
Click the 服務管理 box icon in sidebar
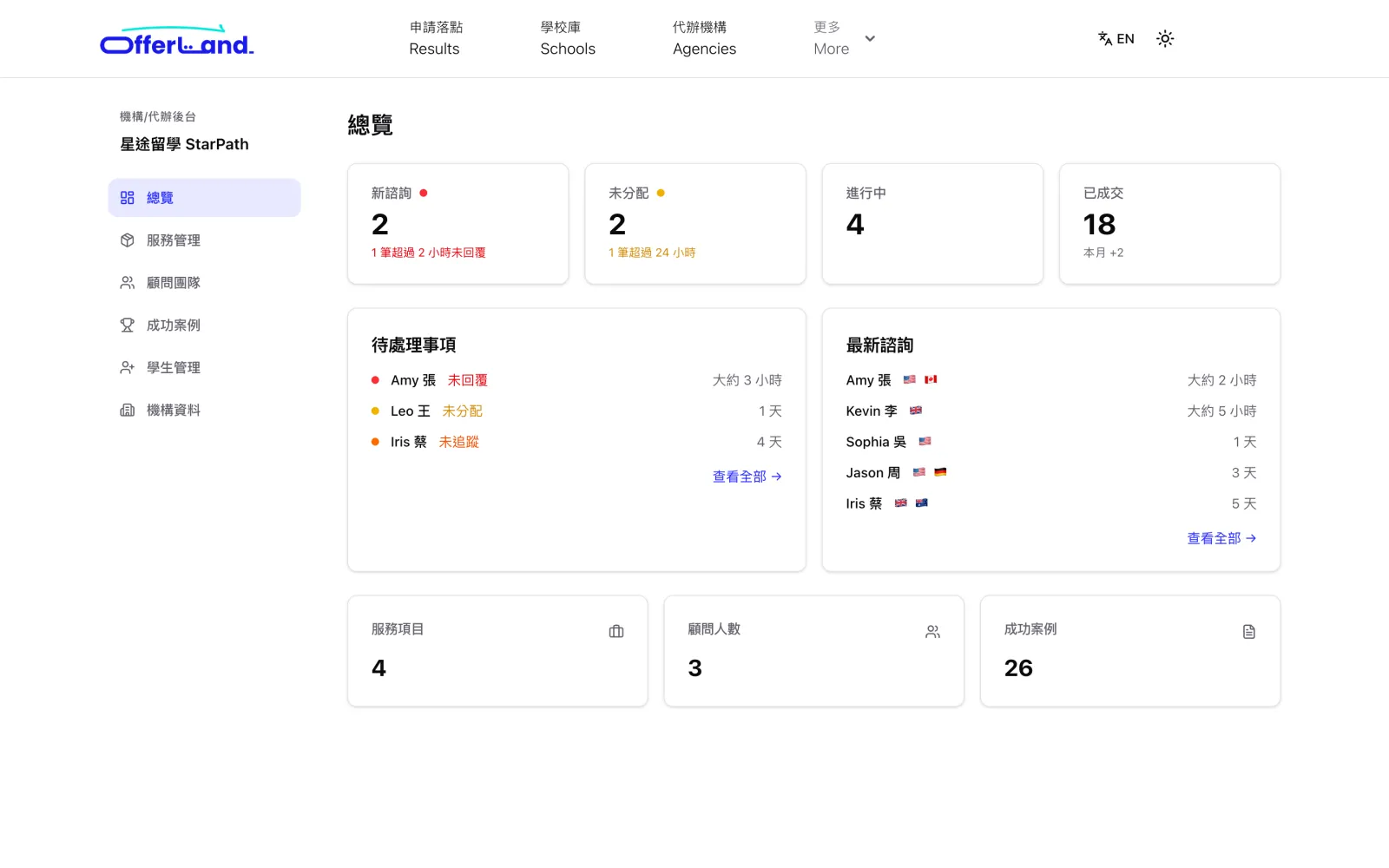click(x=128, y=240)
